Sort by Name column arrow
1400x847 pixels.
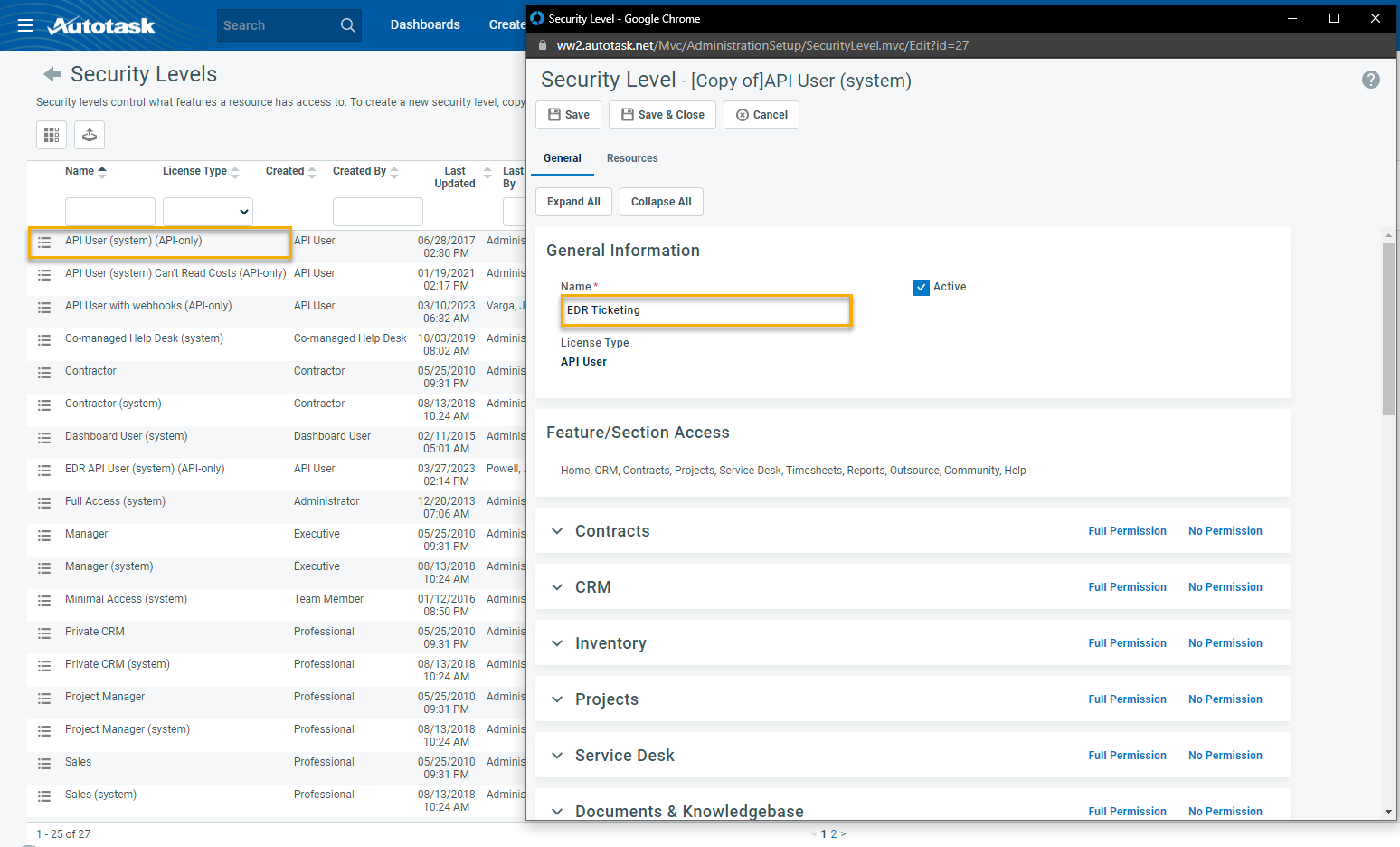click(102, 171)
